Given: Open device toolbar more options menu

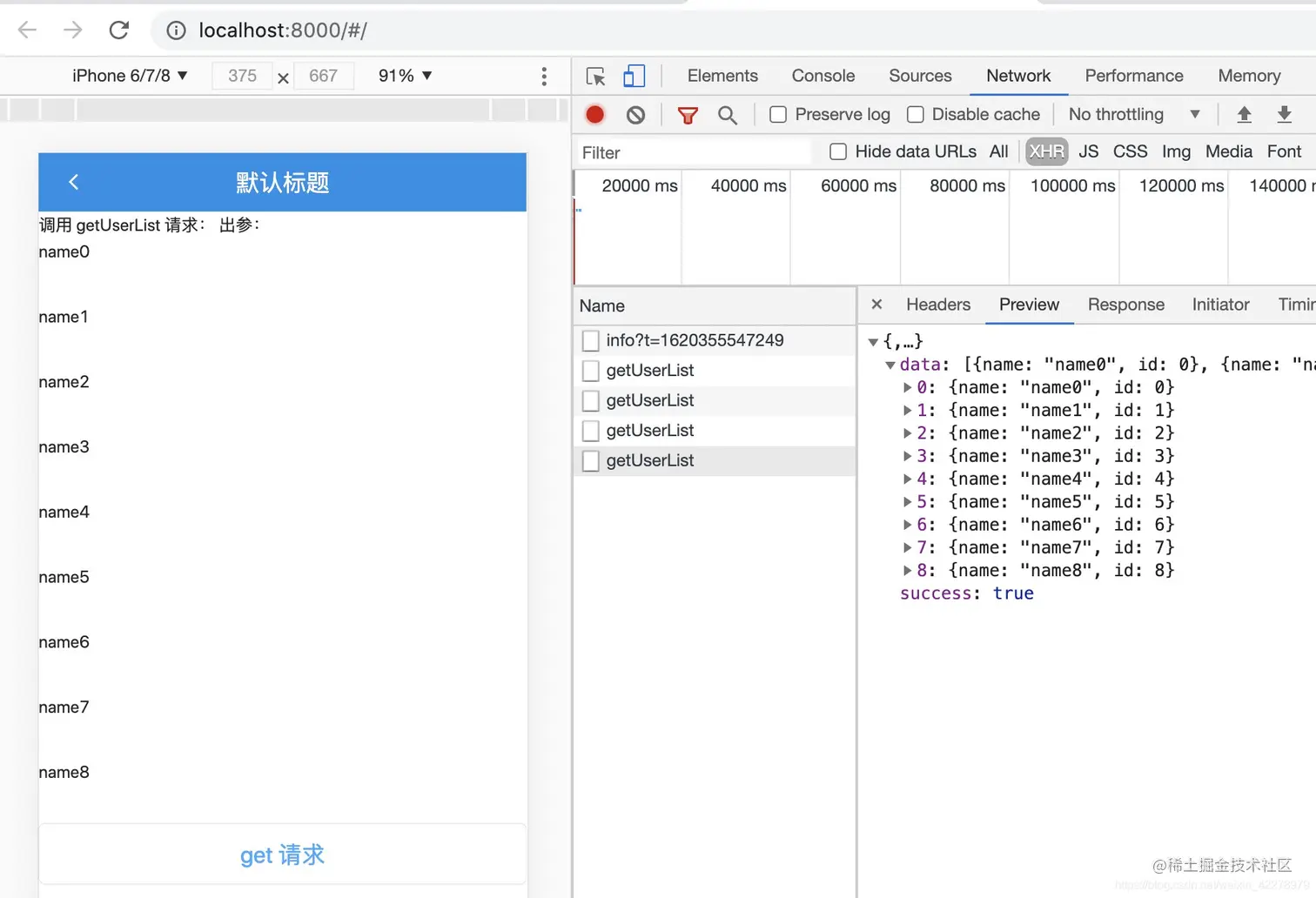Looking at the screenshot, I should 544,77.
